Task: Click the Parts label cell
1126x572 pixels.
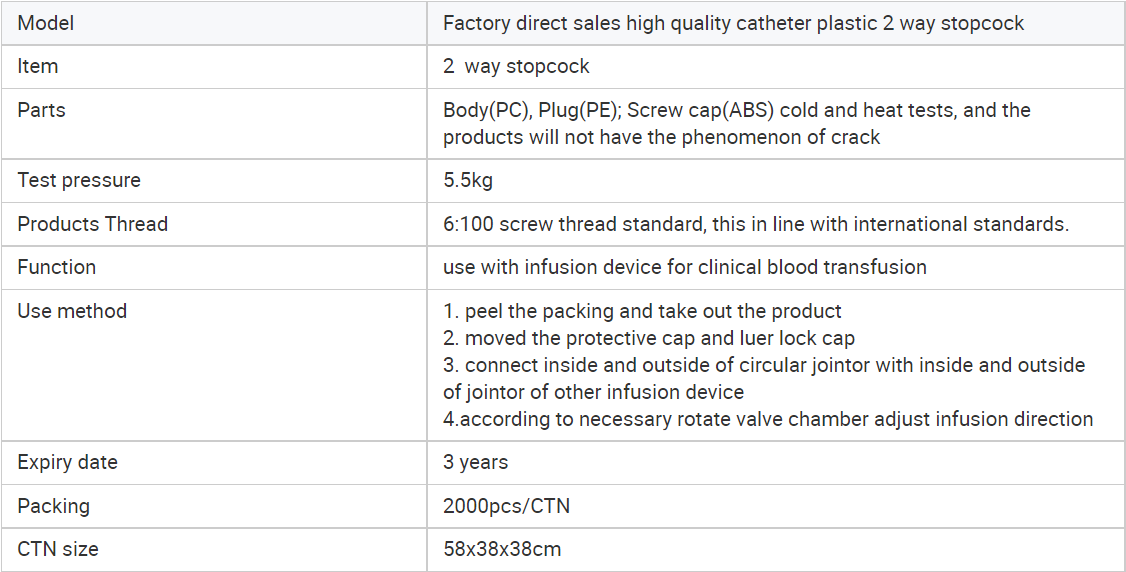Action: (213, 123)
